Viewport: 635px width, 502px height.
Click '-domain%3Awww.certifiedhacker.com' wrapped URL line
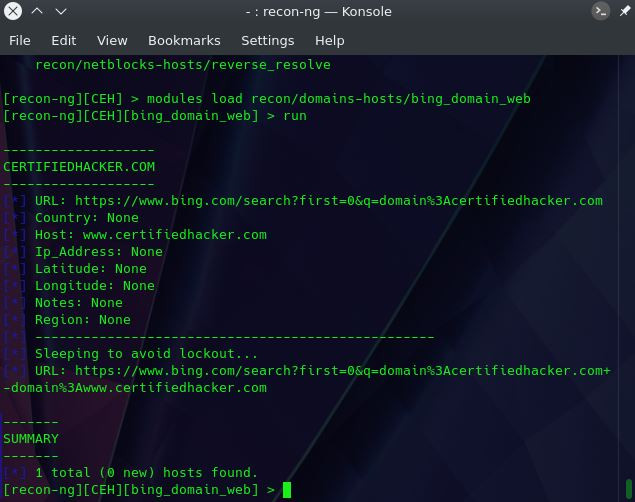click(x=135, y=388)
